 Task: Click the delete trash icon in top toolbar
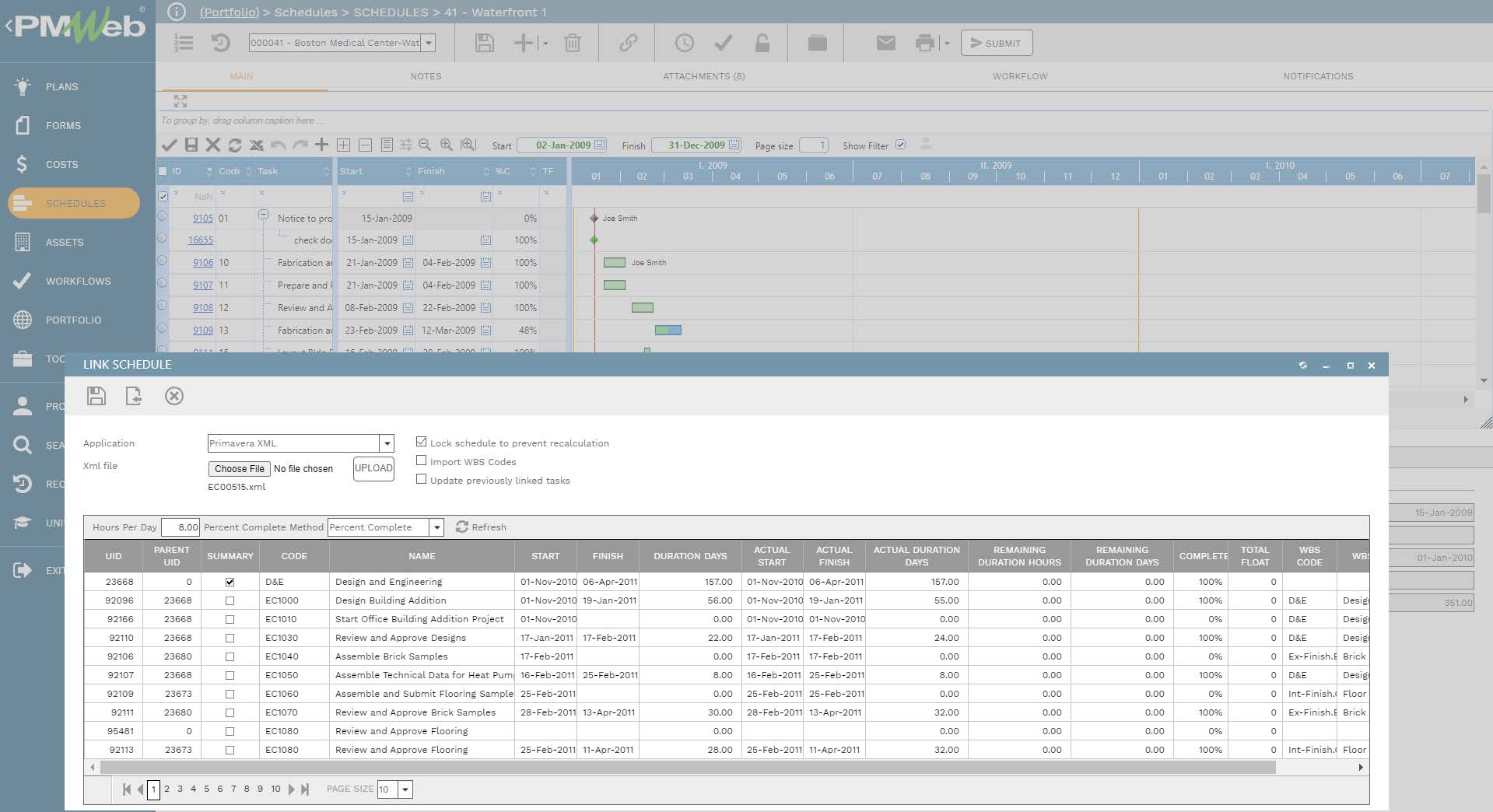572,43
